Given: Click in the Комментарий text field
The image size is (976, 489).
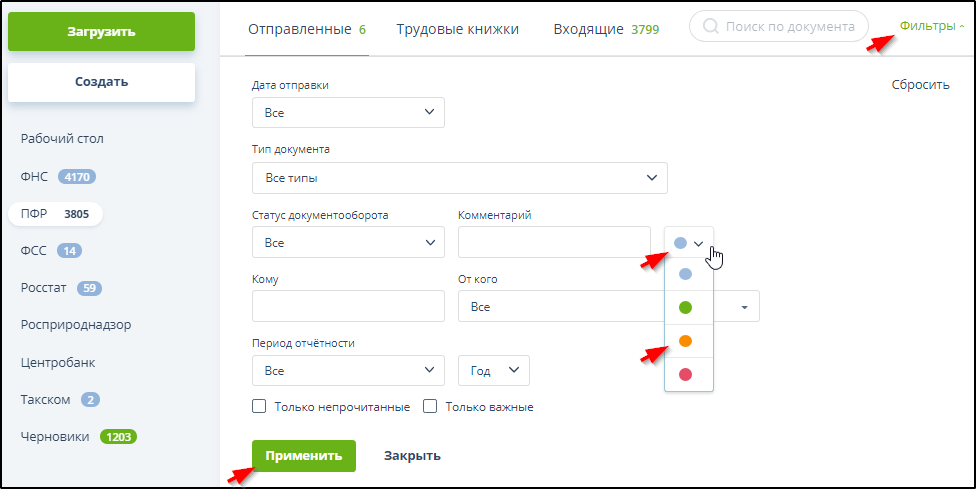Looking at the screenshot, I should click(553, 242).
